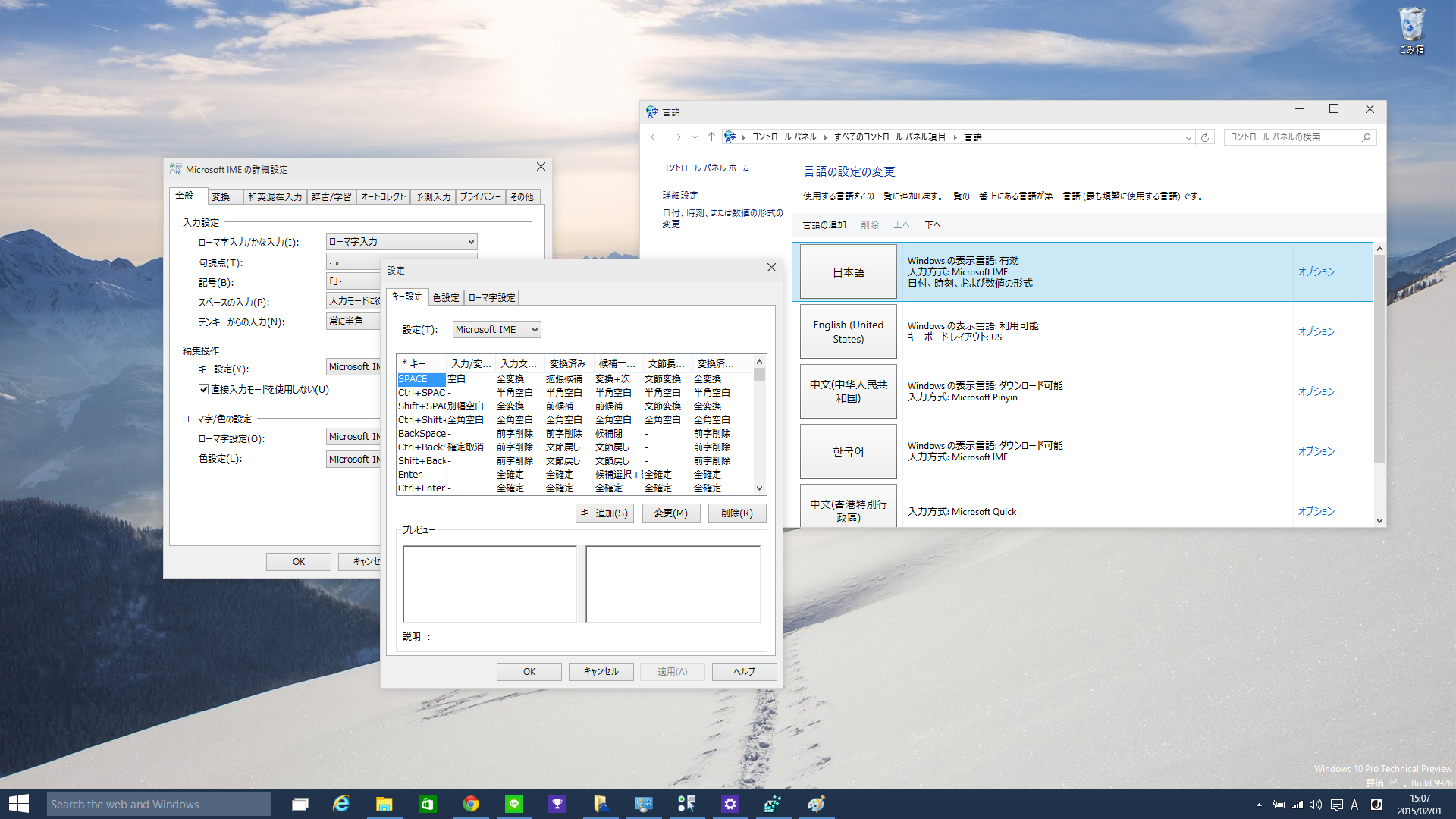
Task: Select the SPACE row in key list
Action: (574, 379)
